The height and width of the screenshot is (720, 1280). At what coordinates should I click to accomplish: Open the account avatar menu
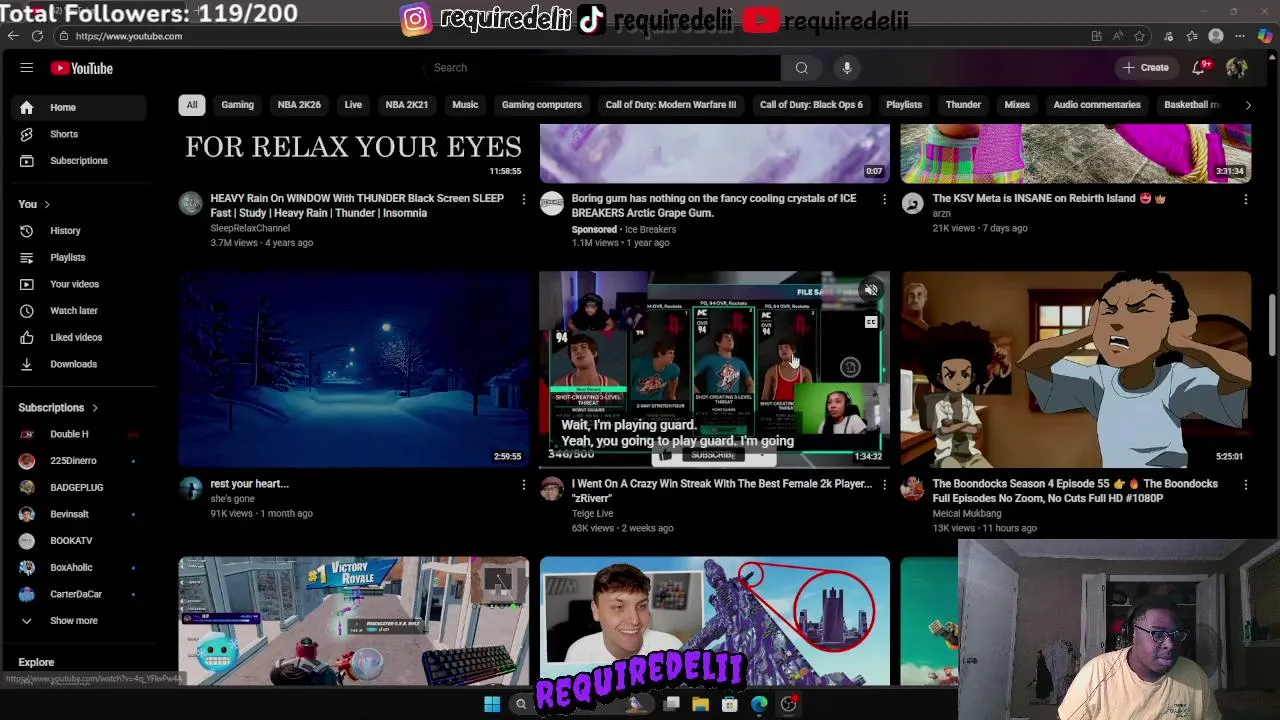point(1237,68)
